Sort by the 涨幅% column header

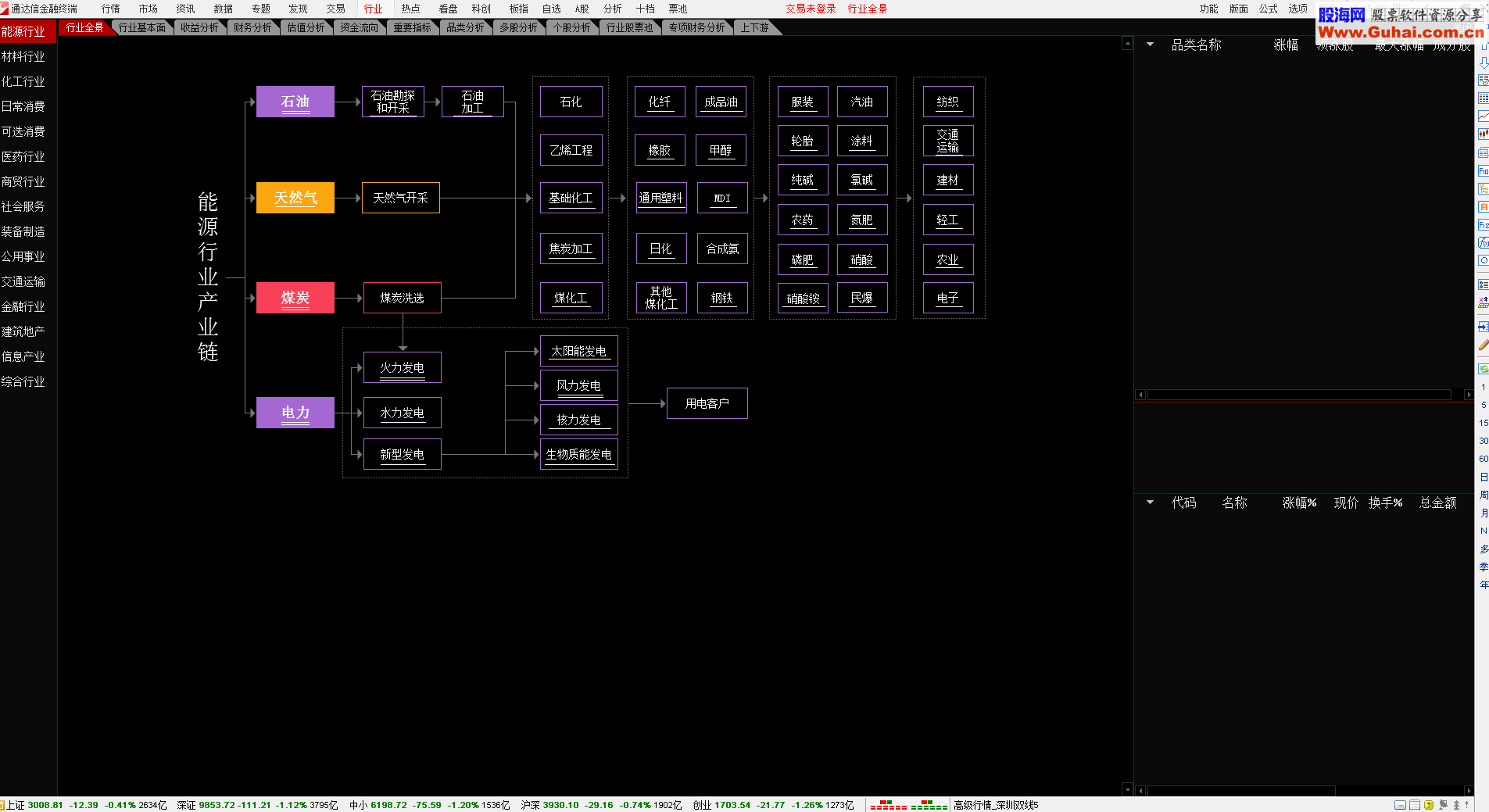pyautogui.click(x=1299, y=503)
